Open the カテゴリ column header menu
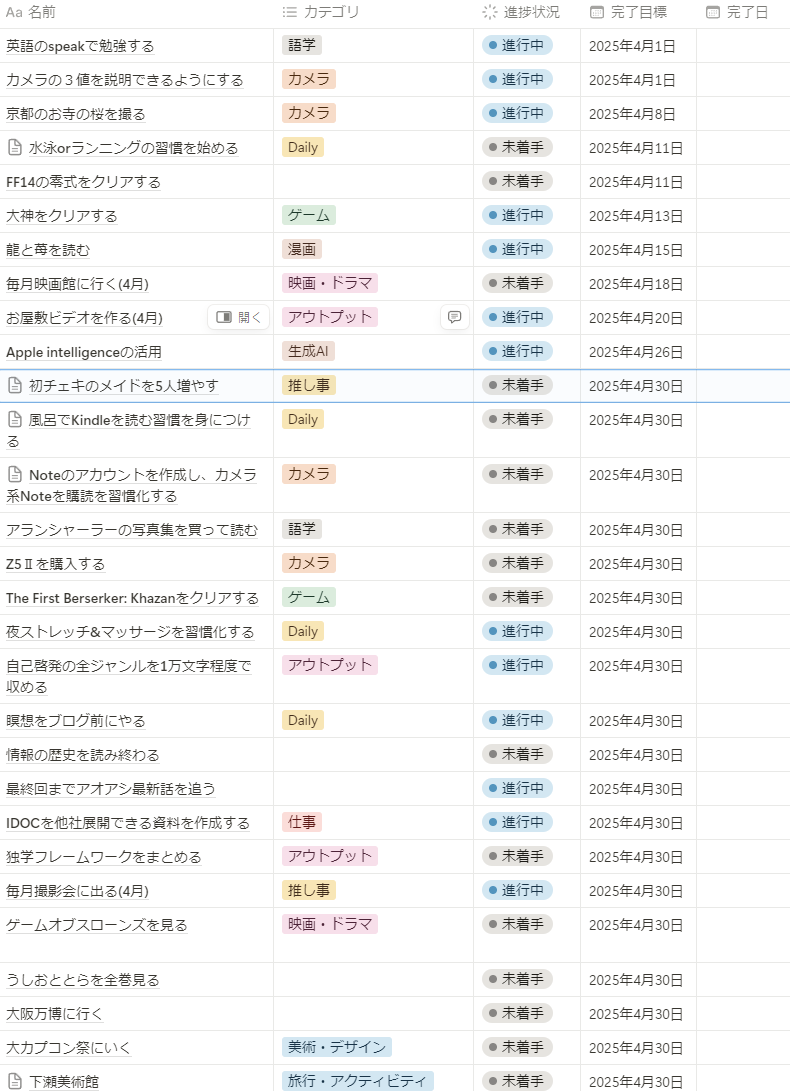This screenshot has width=790, height=1091. pos(331,12)
